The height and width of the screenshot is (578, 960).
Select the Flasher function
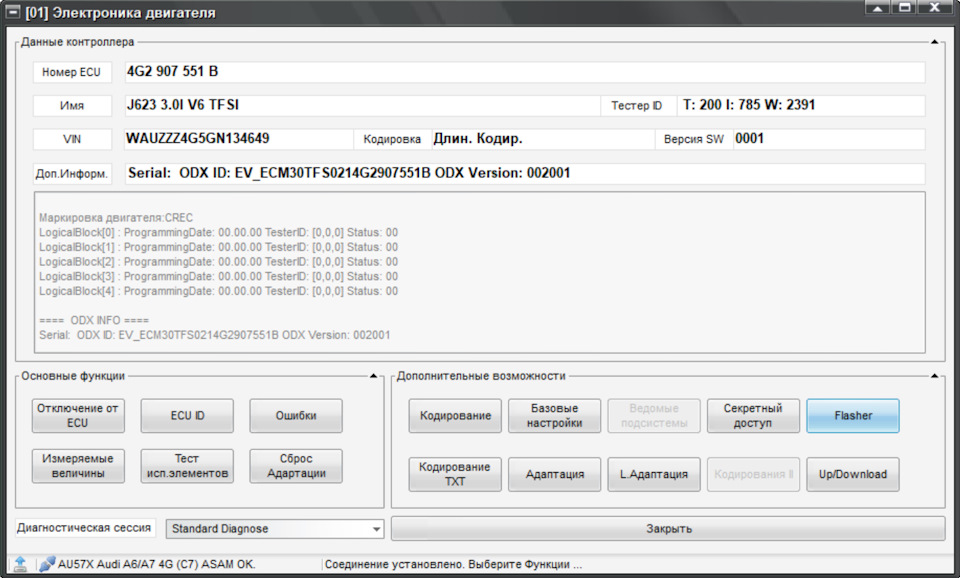click(x=852, y=415)
